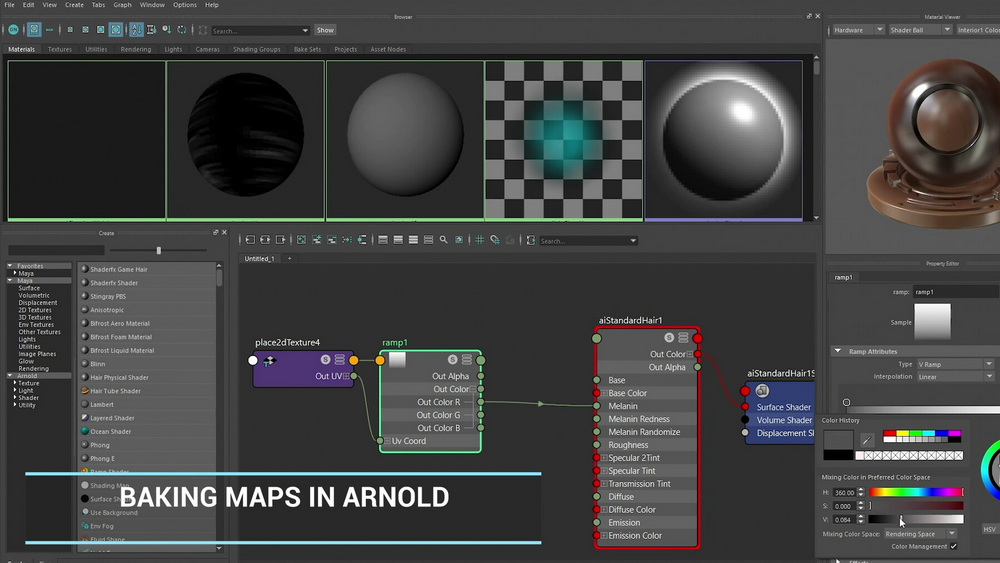Click add selected nodes to graph icon
1000x563 pixels.
pos(316,240)
